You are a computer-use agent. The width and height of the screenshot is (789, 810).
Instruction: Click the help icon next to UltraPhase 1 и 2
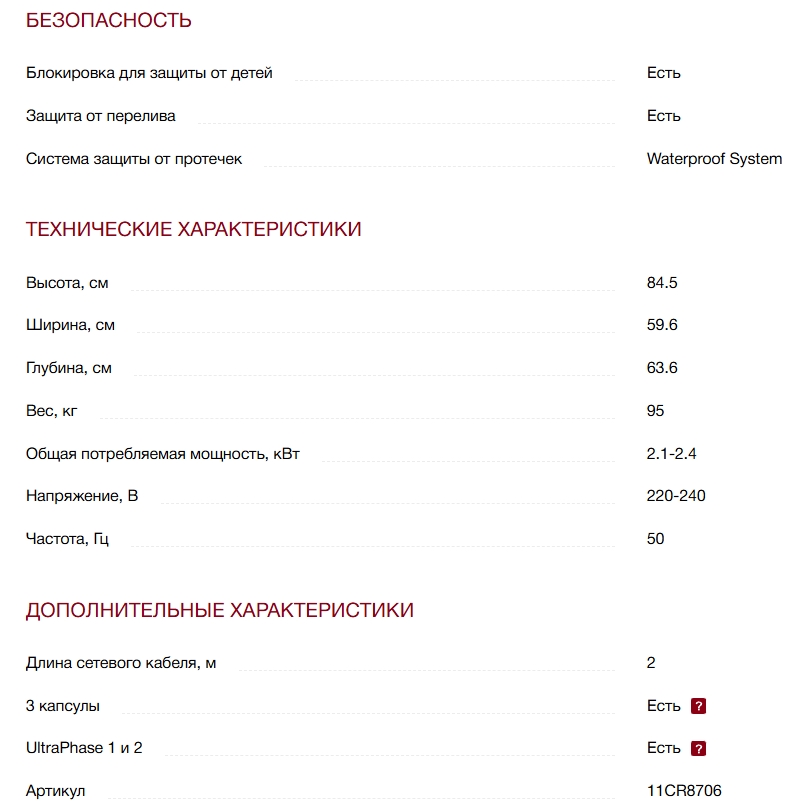[x=699, y=748]
